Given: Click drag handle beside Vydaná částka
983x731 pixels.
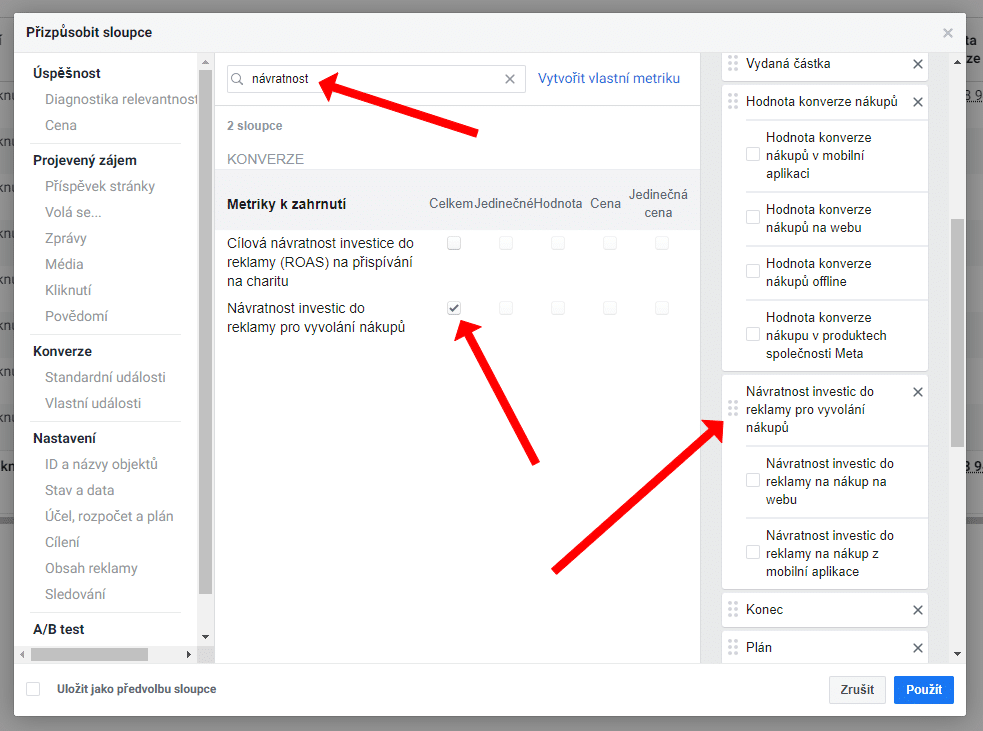Looking at the screenshot, I should click(x=733, y=64).
